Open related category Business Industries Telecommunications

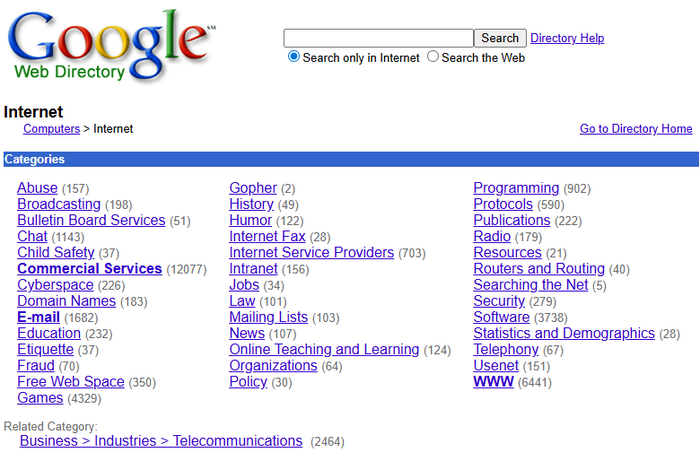tap(161, 441)
